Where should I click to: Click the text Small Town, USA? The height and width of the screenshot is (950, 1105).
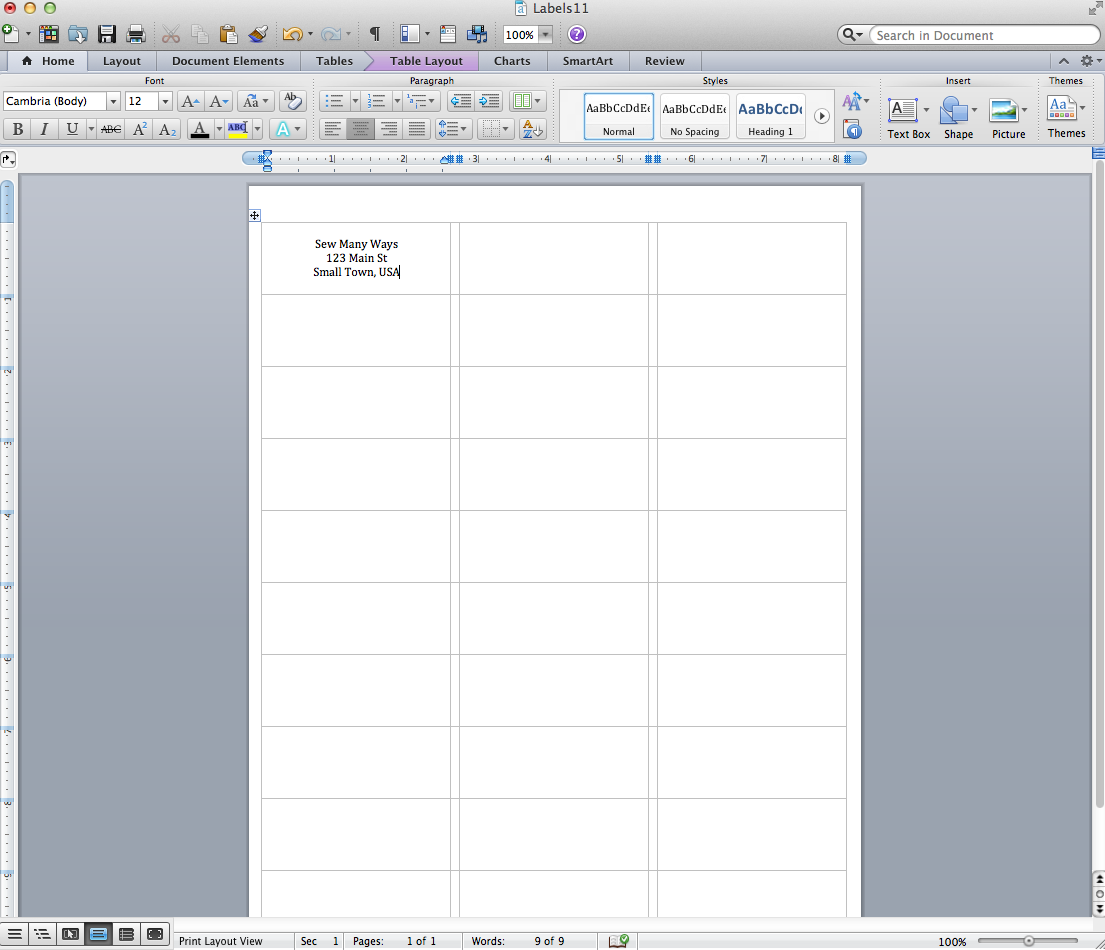[x=356, y=272]
